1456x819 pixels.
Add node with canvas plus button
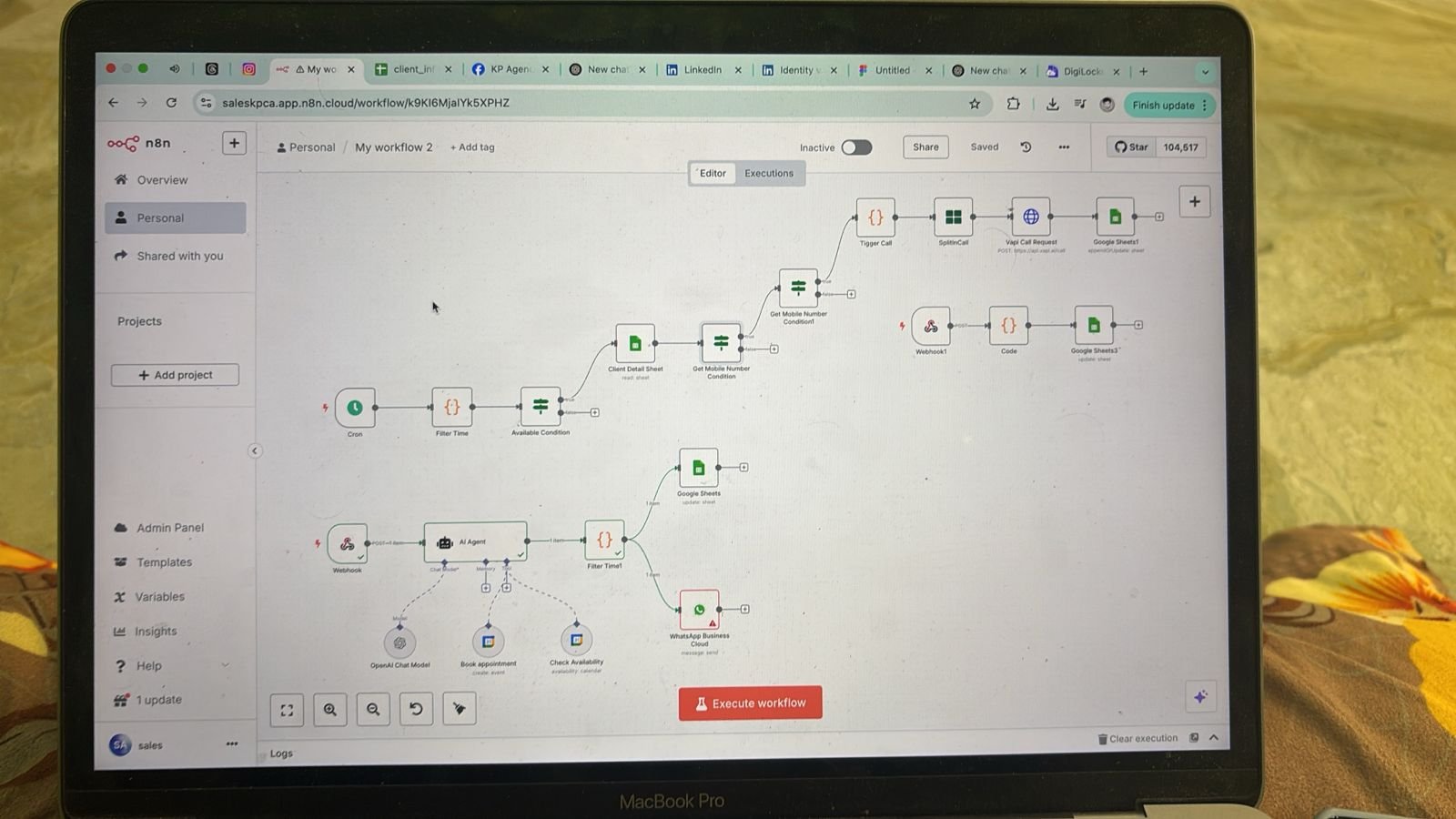pyautogui.click(x=1195, y=202)
